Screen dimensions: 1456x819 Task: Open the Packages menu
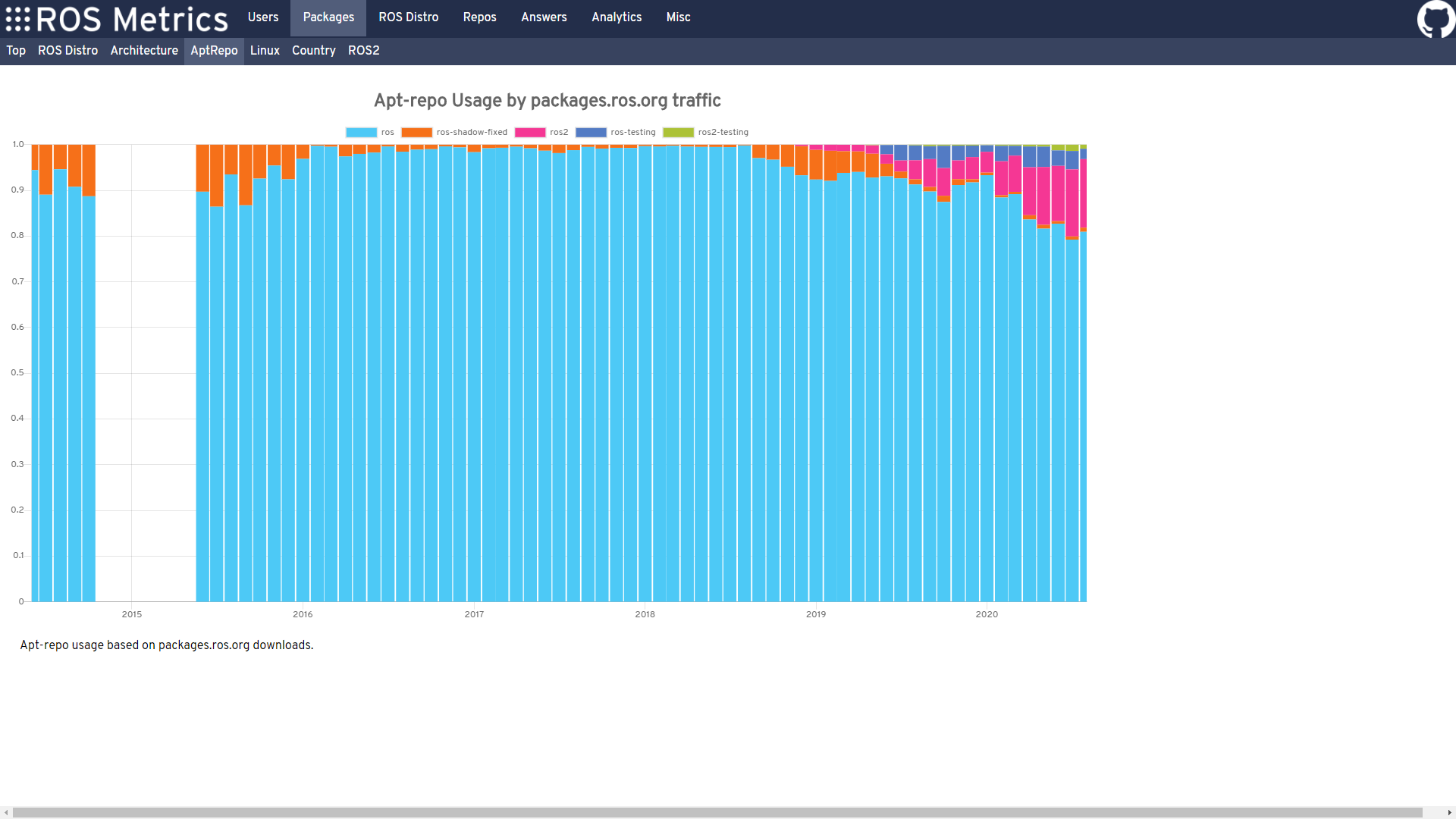click(x=328, y=17)
